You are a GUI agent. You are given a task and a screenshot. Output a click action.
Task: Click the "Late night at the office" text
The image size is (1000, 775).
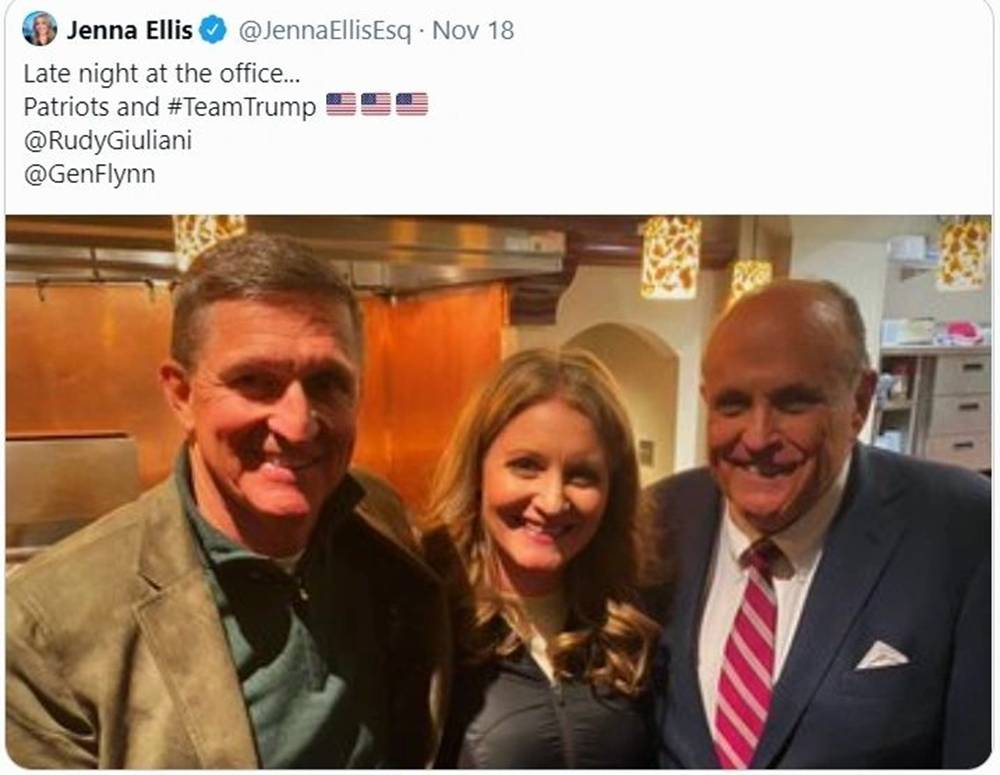click(x=161, y=73)
